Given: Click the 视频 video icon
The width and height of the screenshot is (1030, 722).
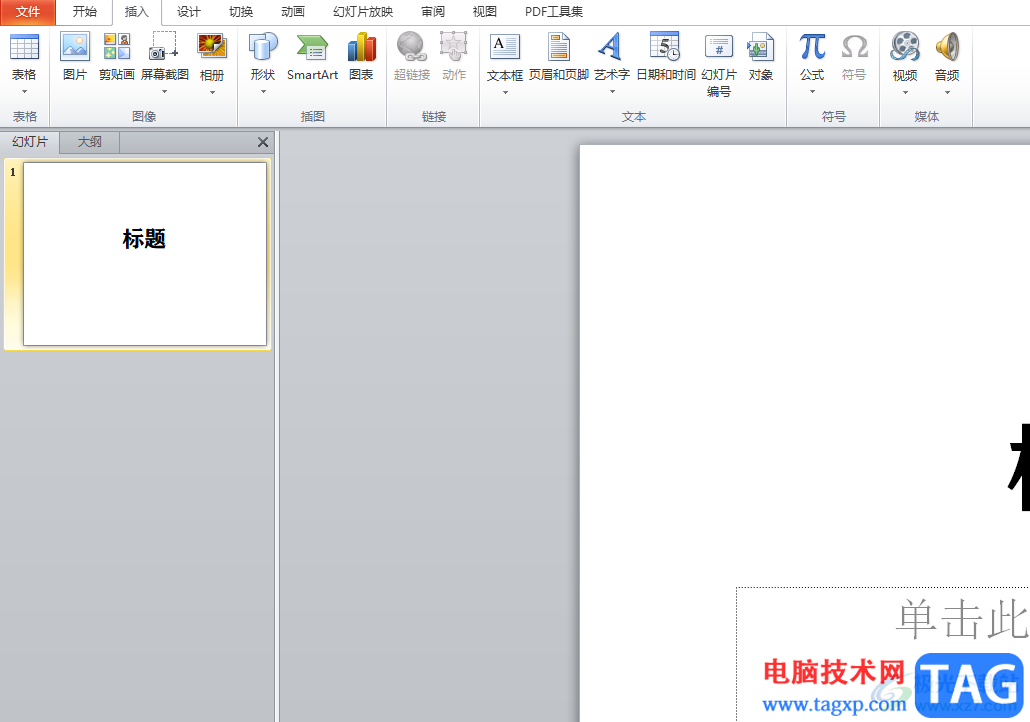Looking at the screenshot, I should tap(905, 48).
